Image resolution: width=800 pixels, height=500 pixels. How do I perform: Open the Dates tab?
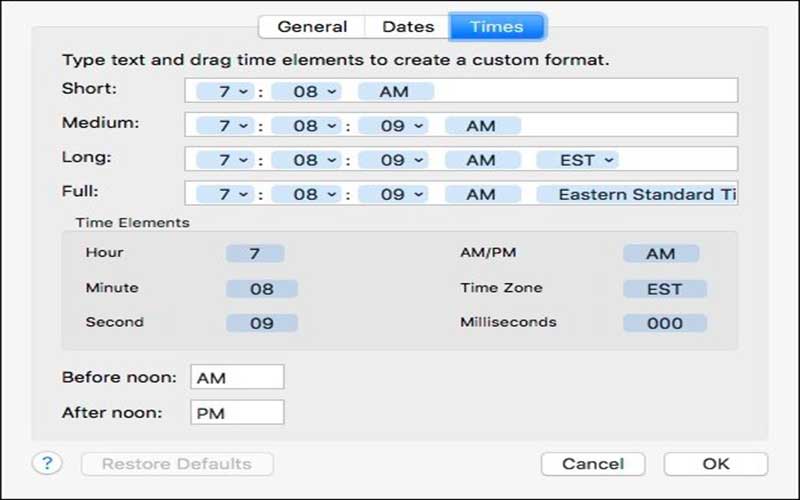[408, 27]
